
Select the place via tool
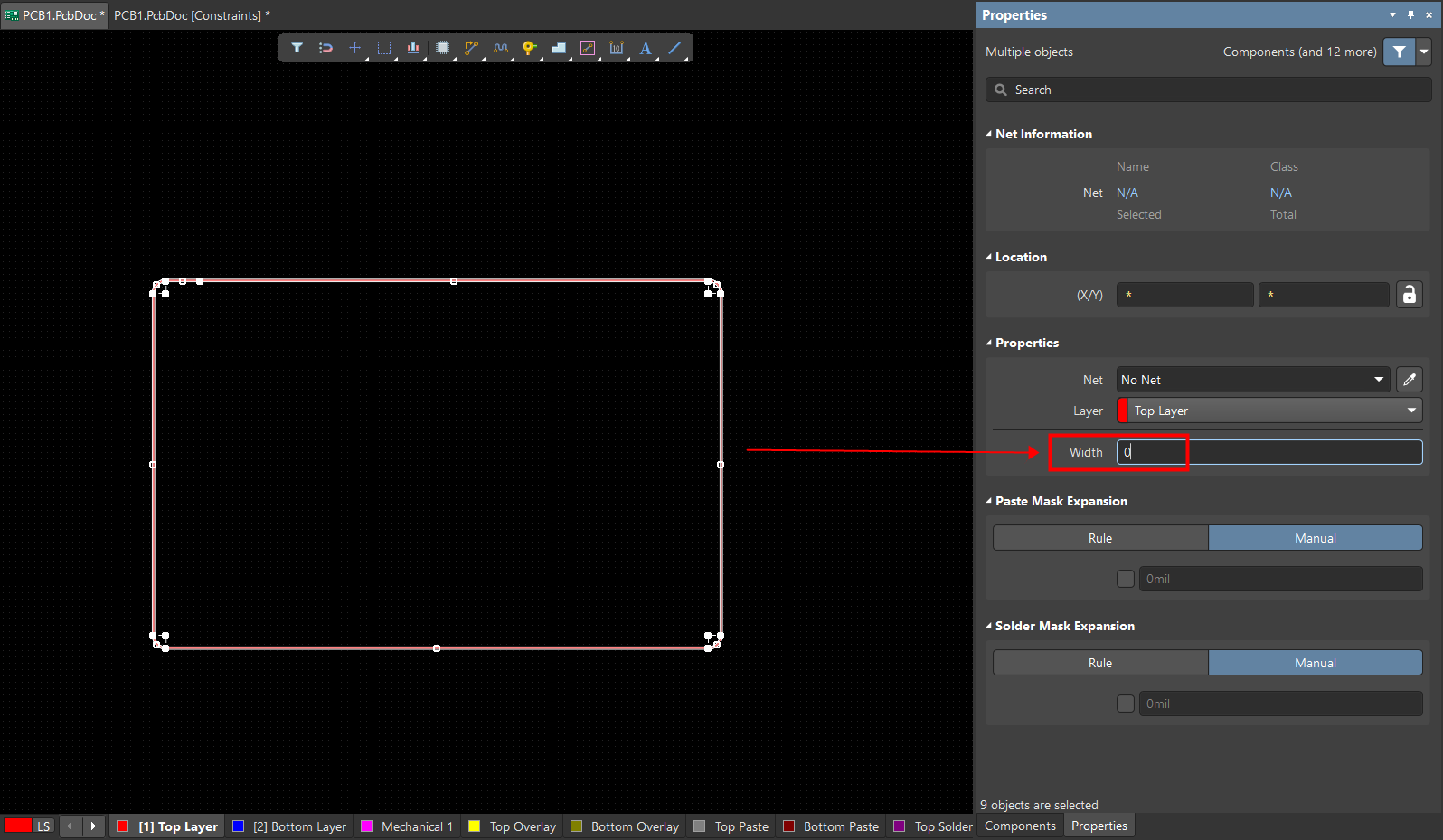coord(529,48)
